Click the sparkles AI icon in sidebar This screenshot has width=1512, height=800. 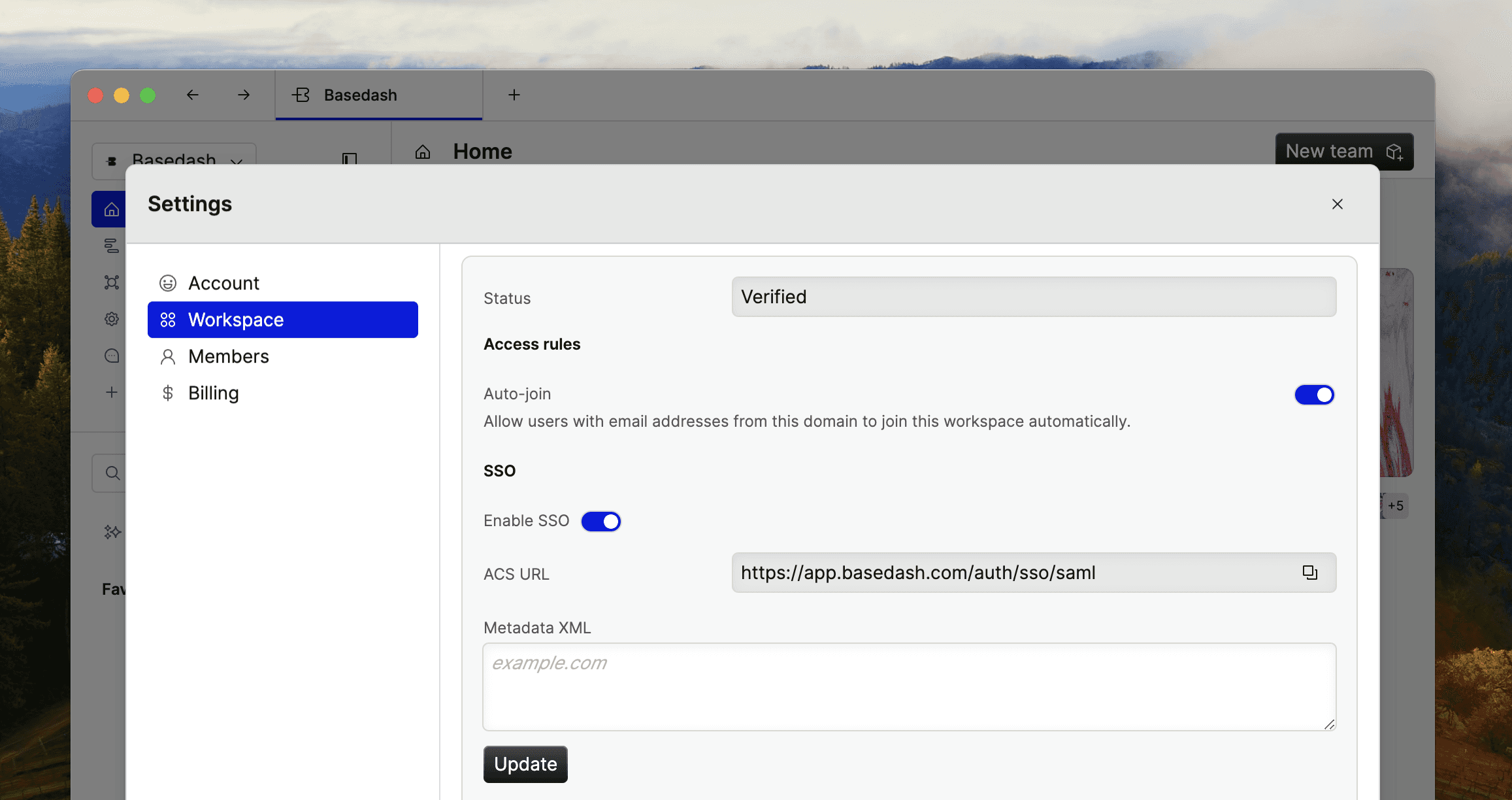click(112, 532)
